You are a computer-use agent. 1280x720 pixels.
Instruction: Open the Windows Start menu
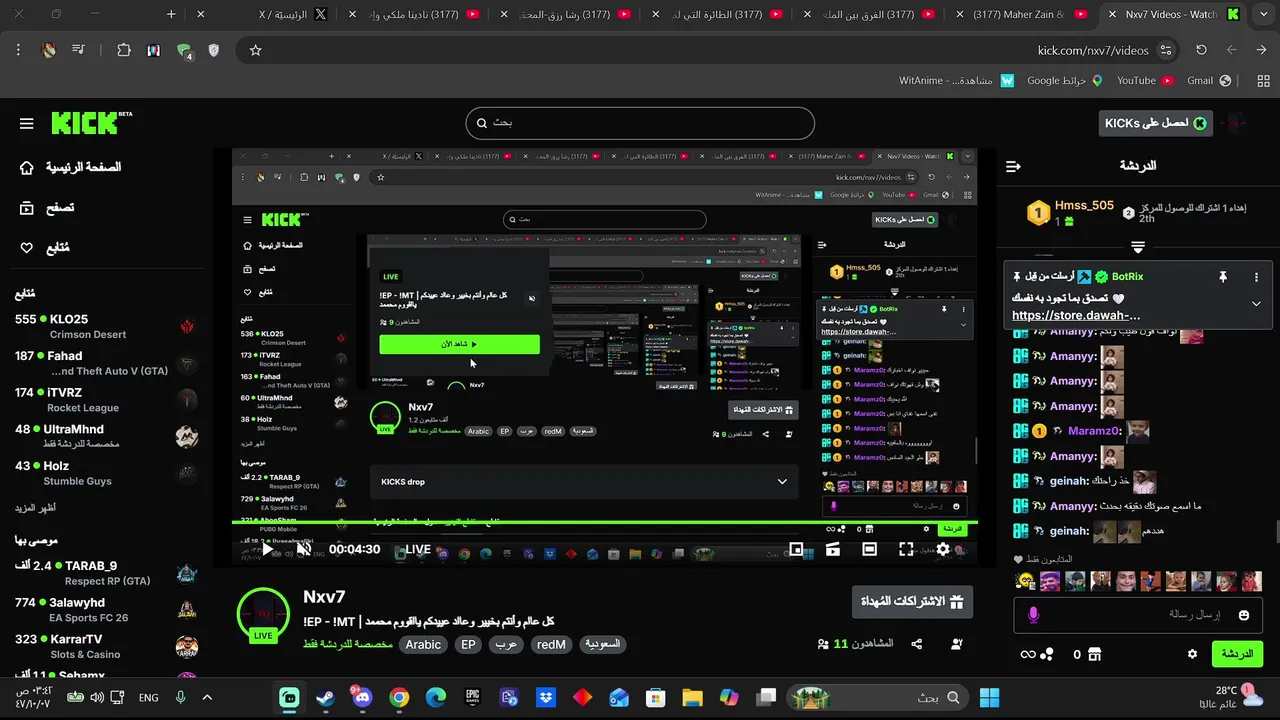coord(989,697)
